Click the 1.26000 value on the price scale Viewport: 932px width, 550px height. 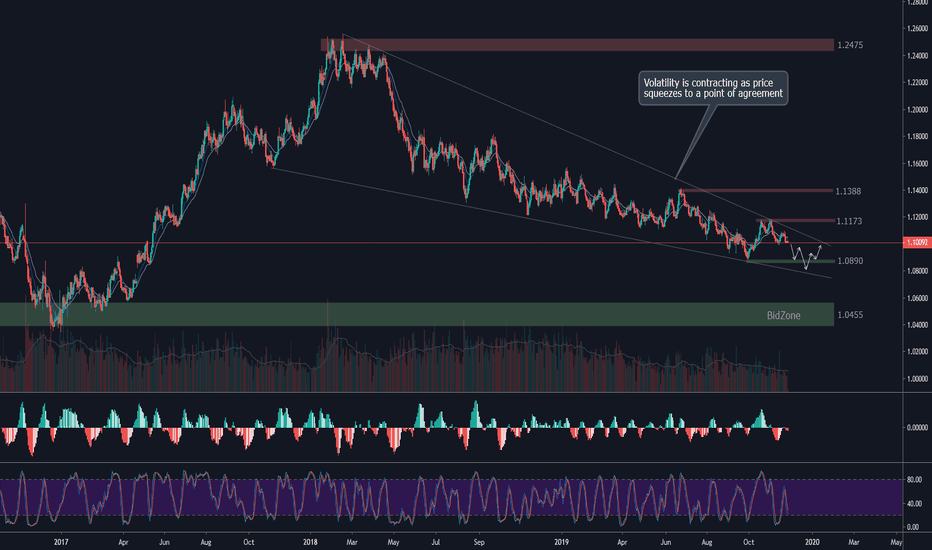tap(915, 29)
